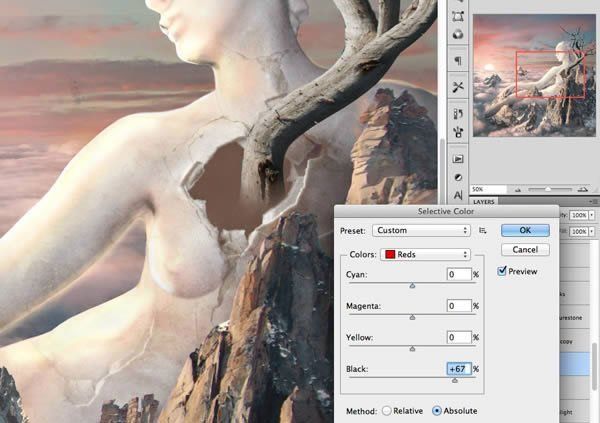Select the highlighted blue layer row
Viewport: 600px width, 423px height.
pyautogui.click(x=575, y=364)
